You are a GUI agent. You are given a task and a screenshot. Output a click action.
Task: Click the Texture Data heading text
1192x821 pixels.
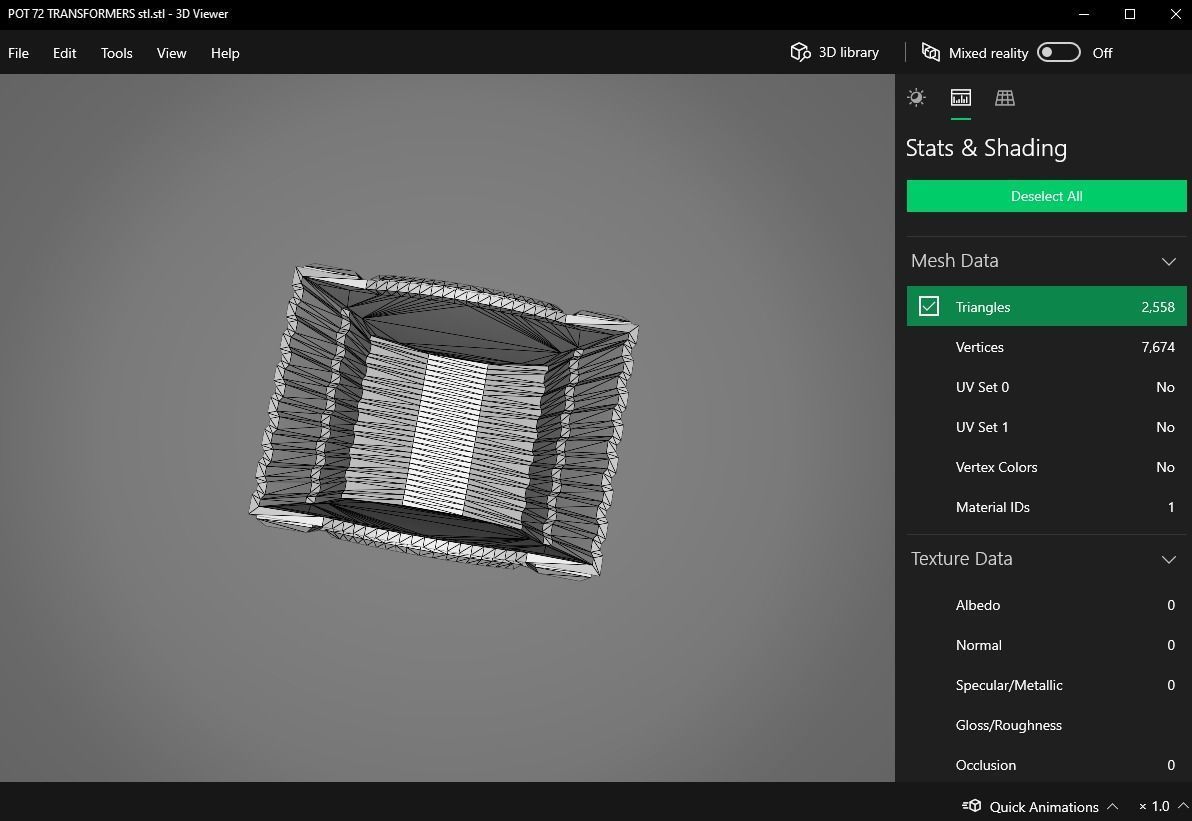(x=962, y=559)
